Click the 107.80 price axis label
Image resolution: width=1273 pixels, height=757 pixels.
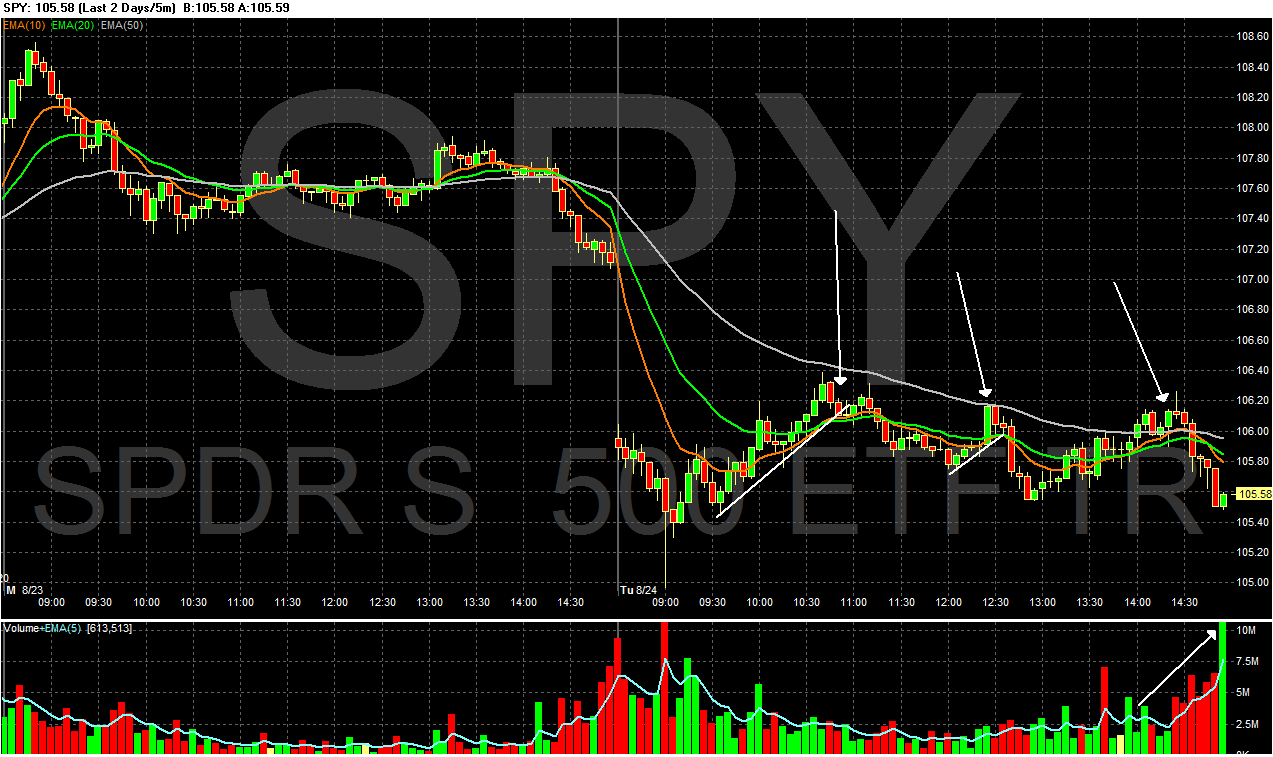(x=1254, y=158)
